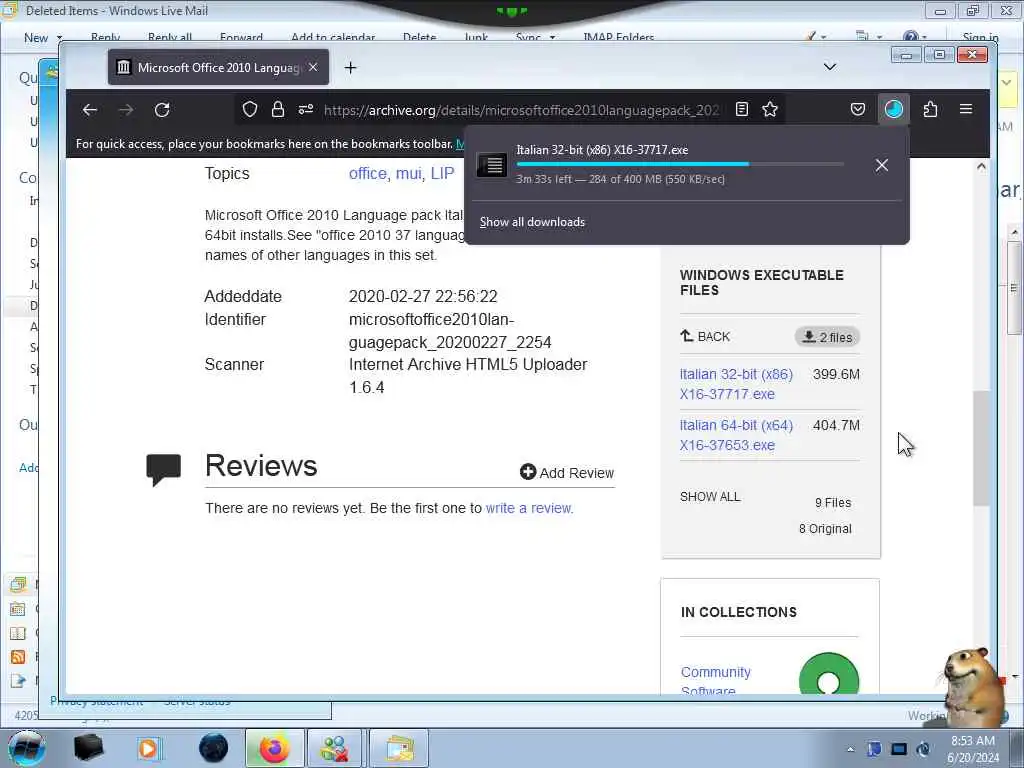1024x768 pixels.
Task: Download Italian 64-bit (x64) X16-37653.exe
Action: tap(736, 435)
